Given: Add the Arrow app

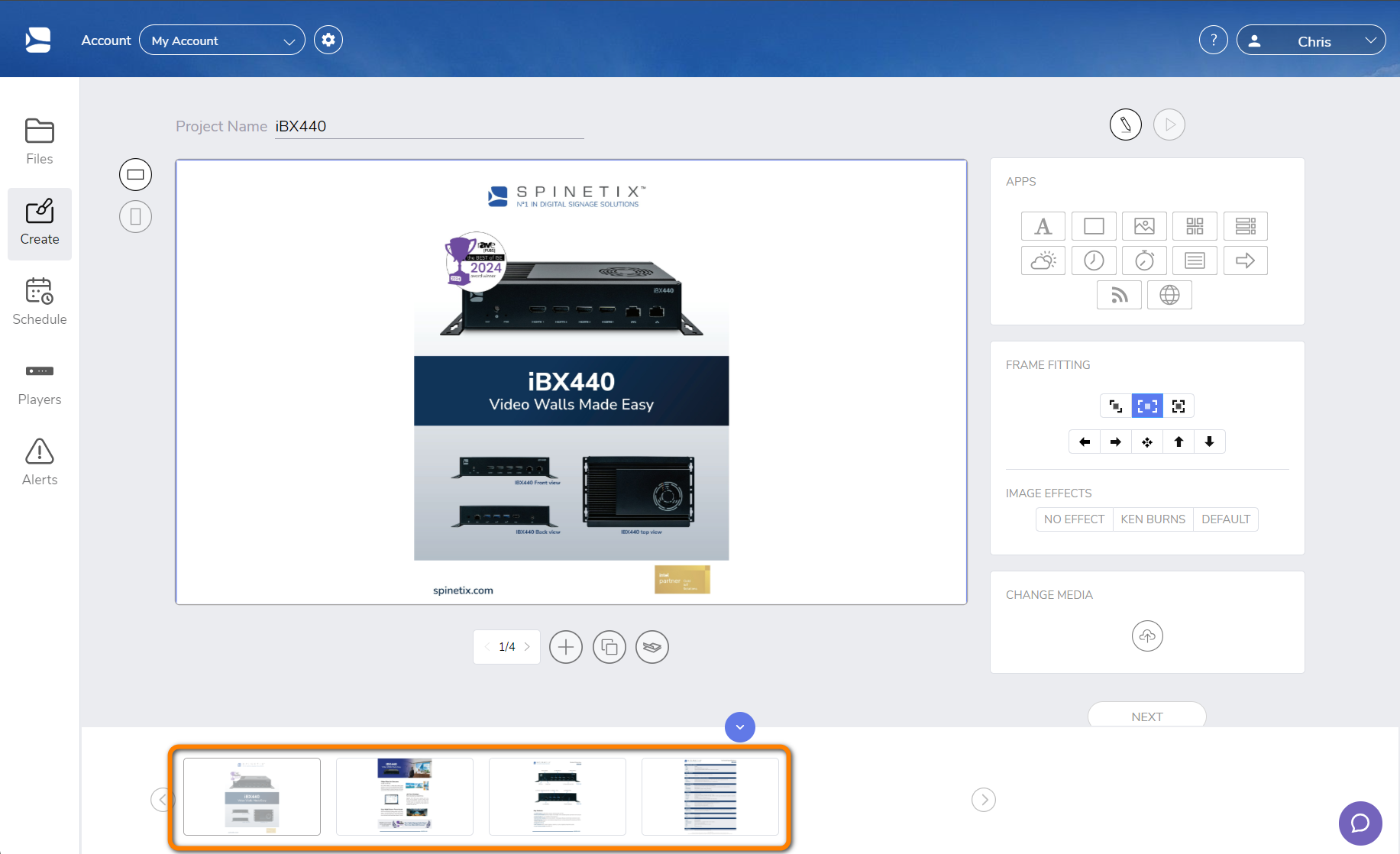Looking at the screenshot, I should click(1245, 260).
